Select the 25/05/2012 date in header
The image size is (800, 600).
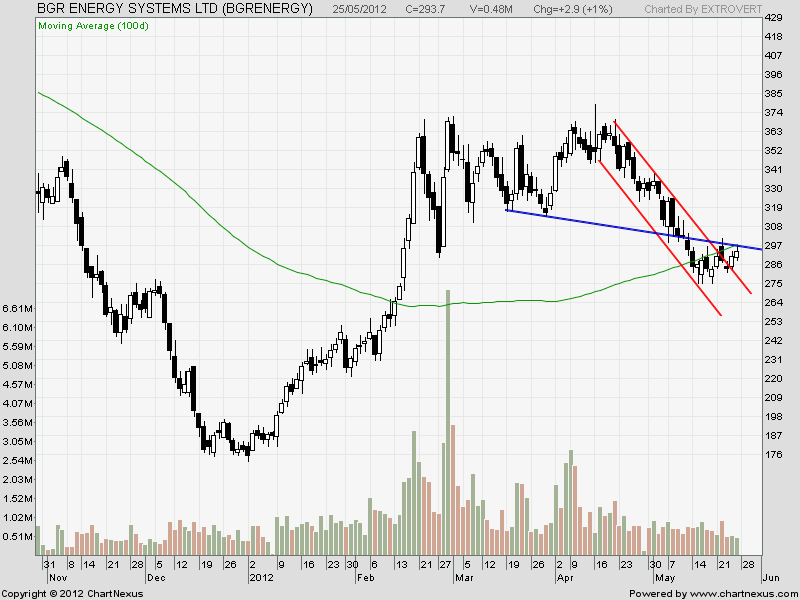pos(363,9)
